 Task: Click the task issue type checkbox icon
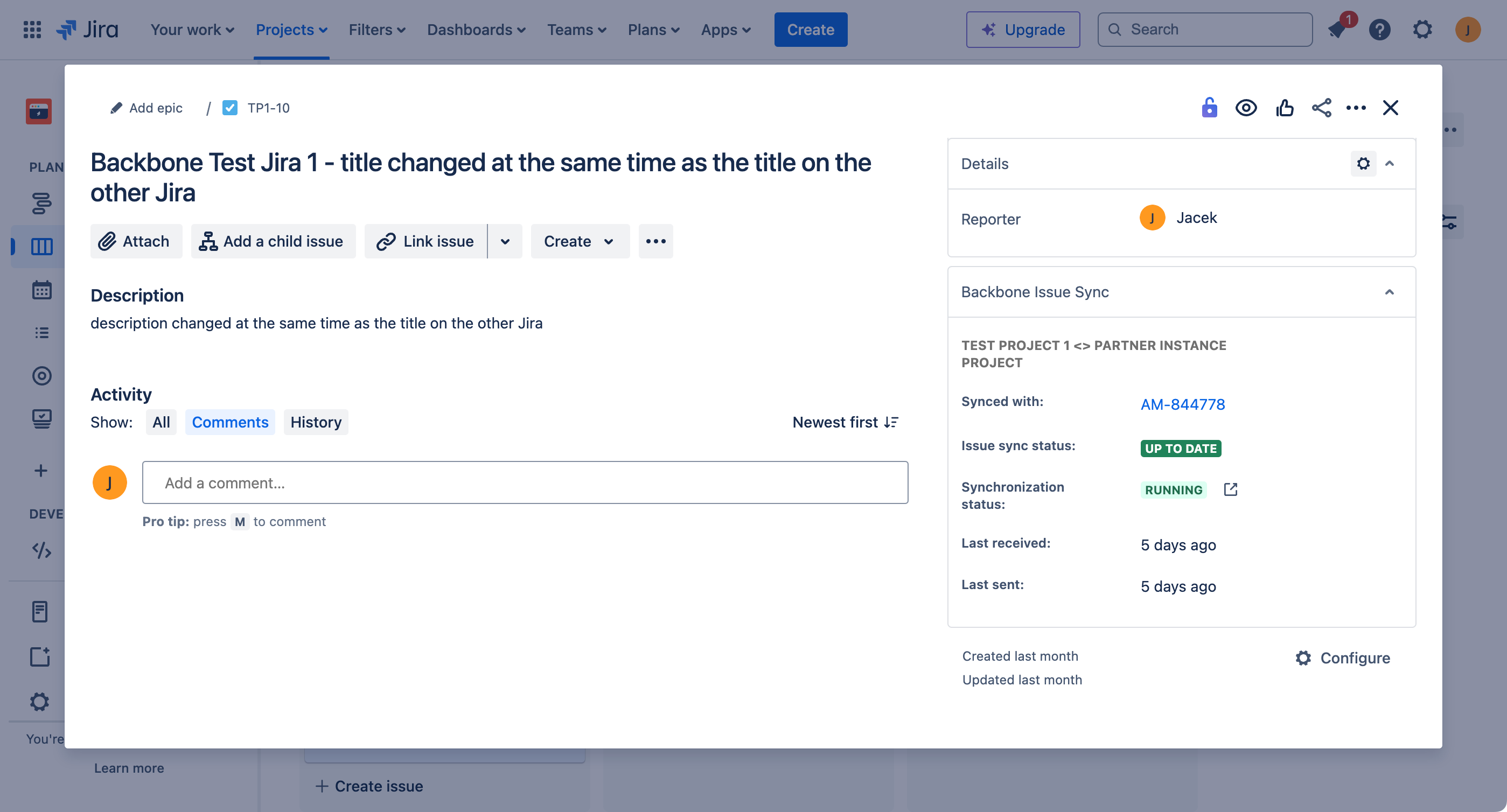click(x=230, y=108)
